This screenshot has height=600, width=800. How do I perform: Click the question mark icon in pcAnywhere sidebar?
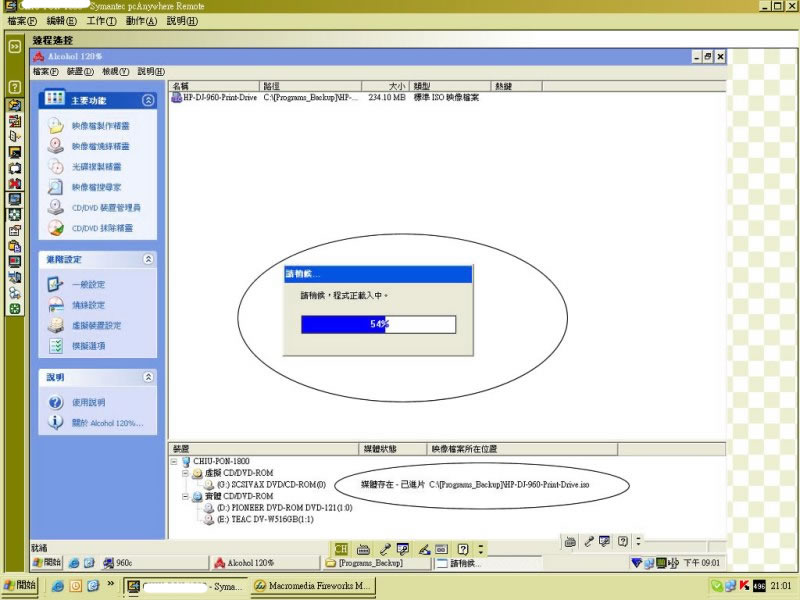(15, 87)
